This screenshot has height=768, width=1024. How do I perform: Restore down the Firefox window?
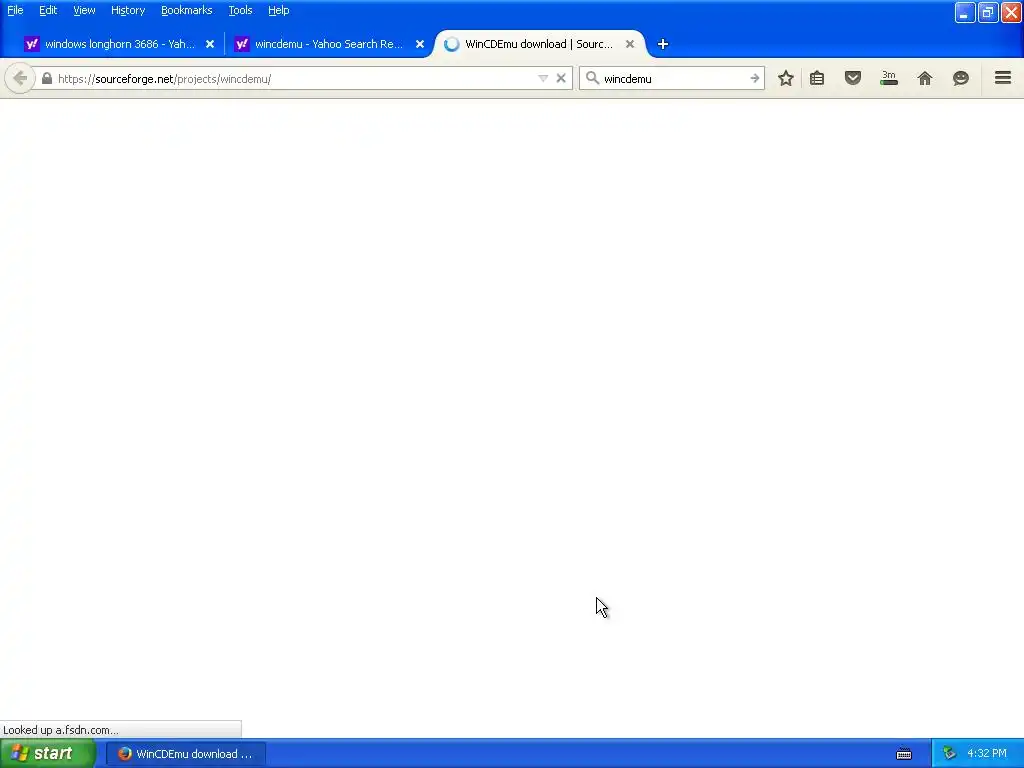pos(988,12)
